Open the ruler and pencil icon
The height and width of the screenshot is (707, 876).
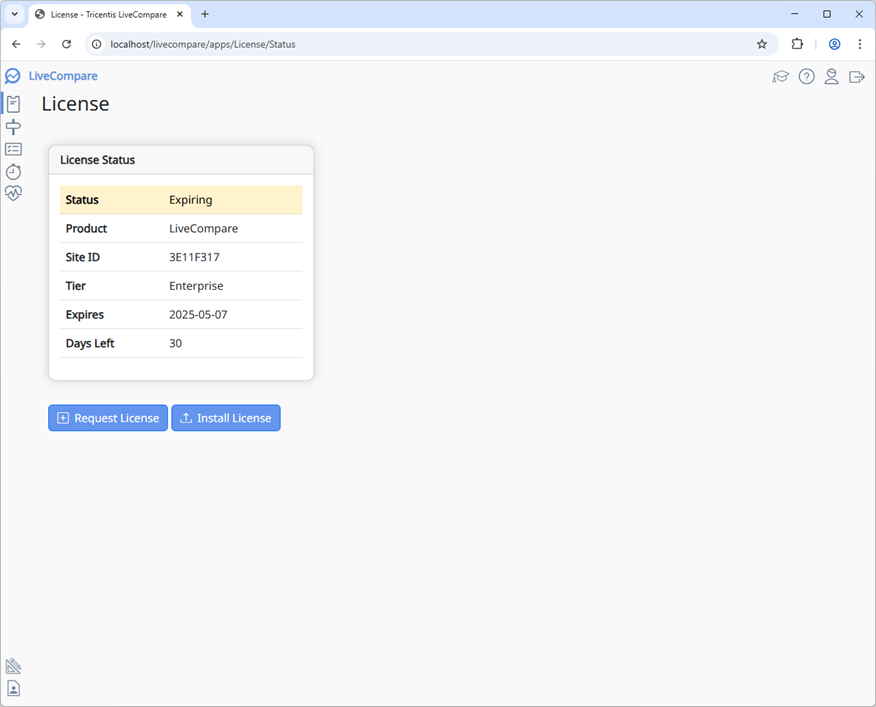point(13,666)
